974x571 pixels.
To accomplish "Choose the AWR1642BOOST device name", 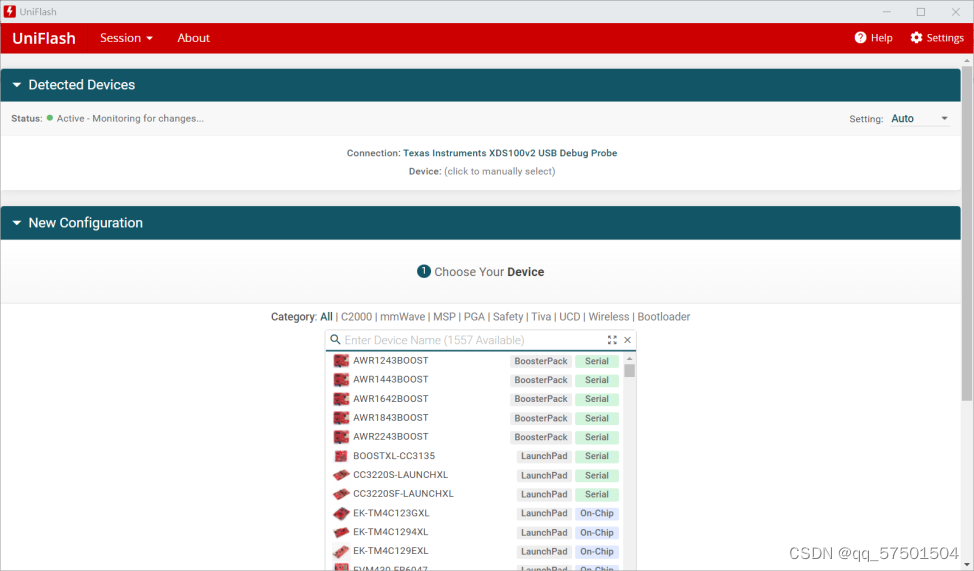I will 391,398.
